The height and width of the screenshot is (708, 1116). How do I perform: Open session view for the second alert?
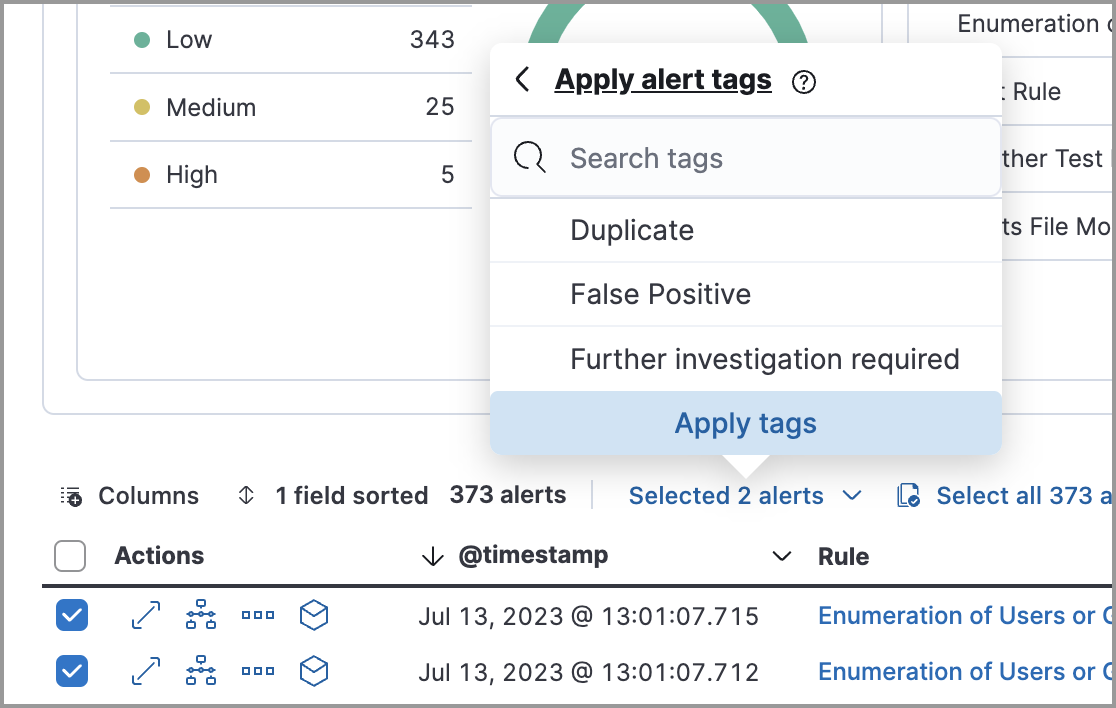coord(313,671)
